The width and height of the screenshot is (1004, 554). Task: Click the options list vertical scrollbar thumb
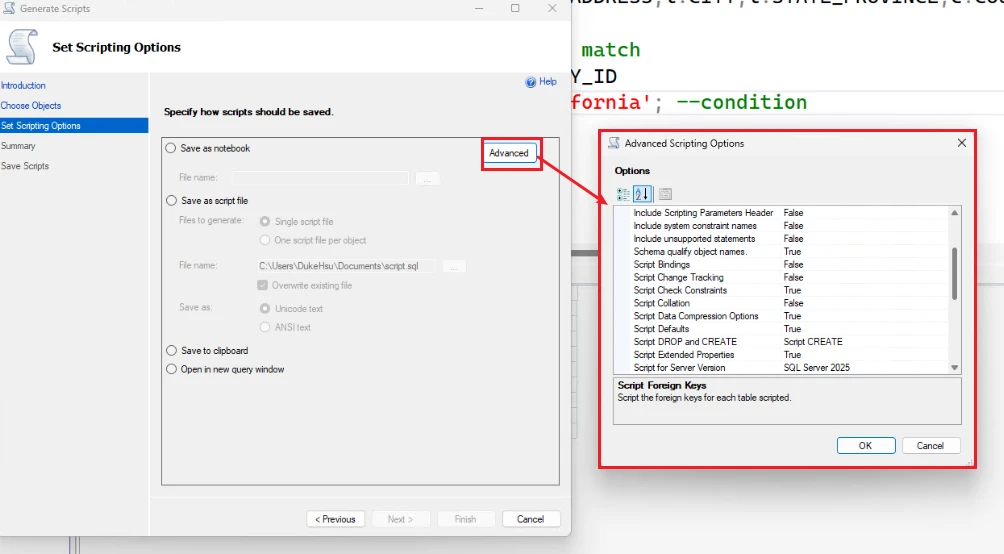954,272
